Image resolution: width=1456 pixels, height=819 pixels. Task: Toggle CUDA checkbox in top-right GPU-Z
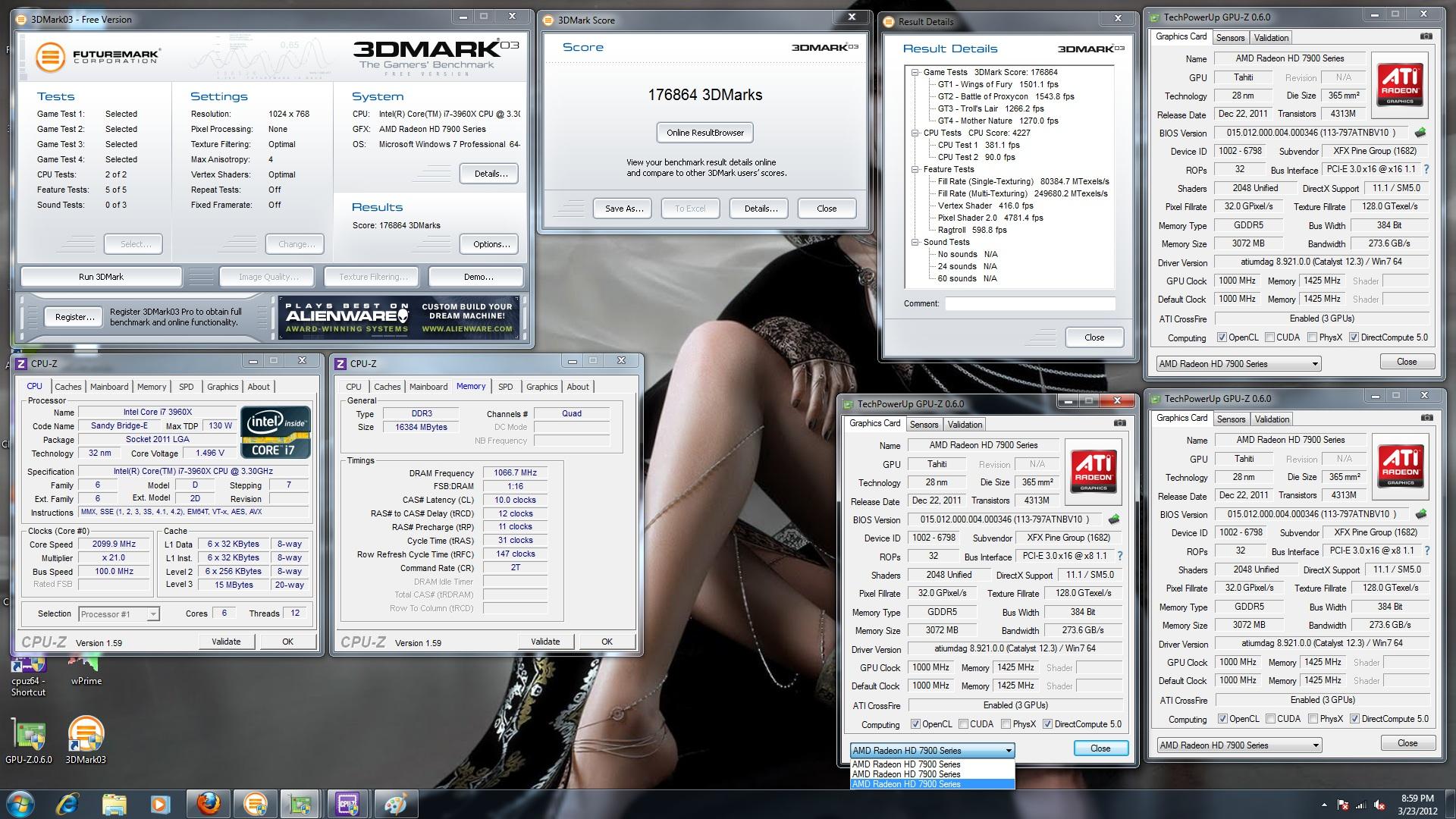pyautogui.click(x=1269, y=337)
